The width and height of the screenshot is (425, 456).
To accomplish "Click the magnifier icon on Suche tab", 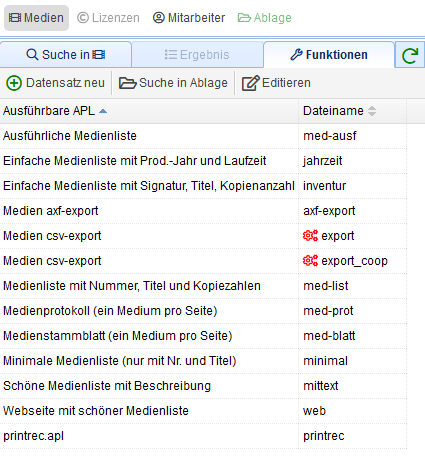I will (x=32, y=55).
